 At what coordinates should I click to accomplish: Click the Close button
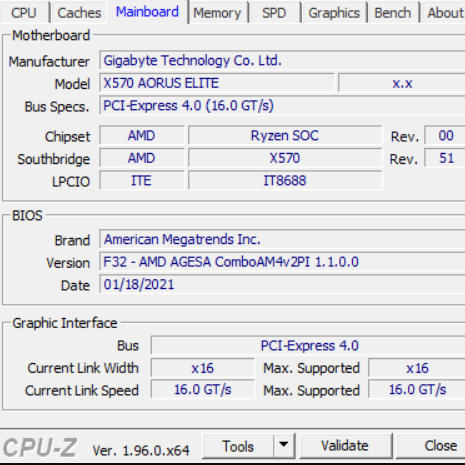[431, 446]
